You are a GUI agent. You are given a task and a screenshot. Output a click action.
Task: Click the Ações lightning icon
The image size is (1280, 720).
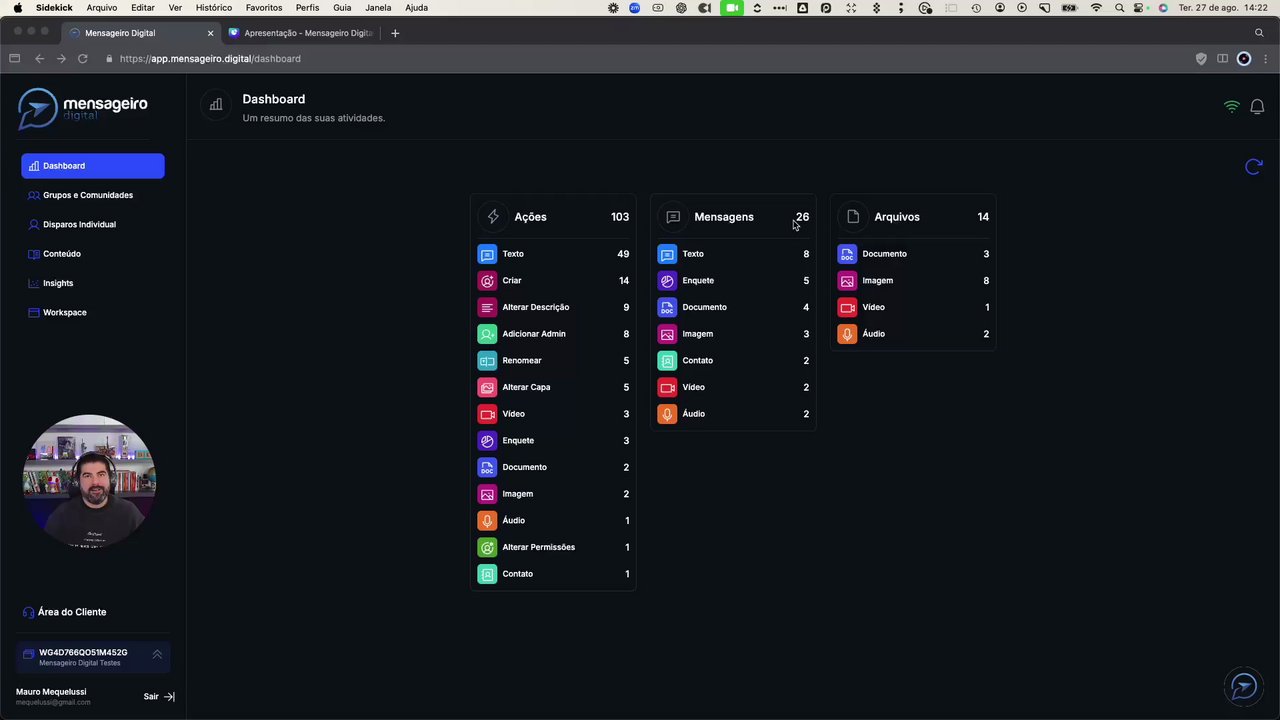(x=493, y=217)
